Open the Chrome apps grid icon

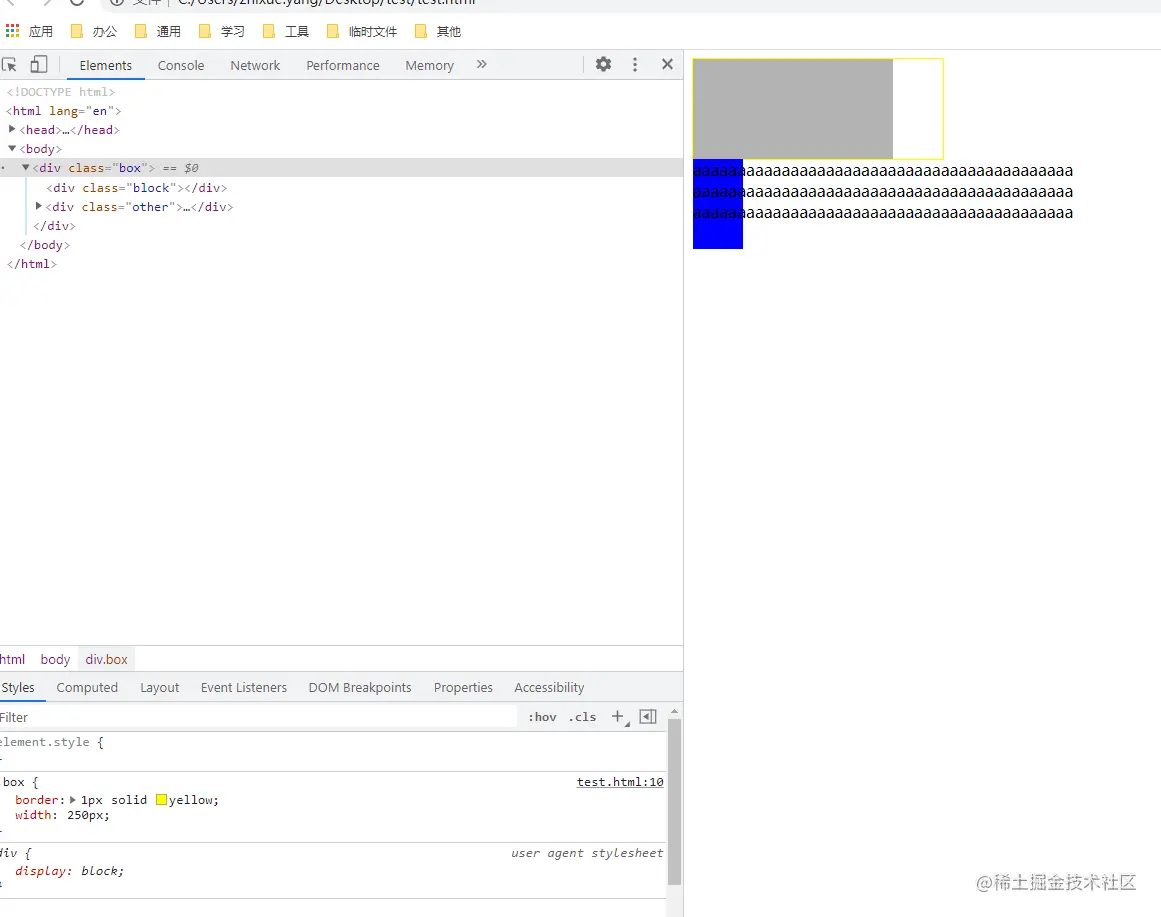[13, 31]
